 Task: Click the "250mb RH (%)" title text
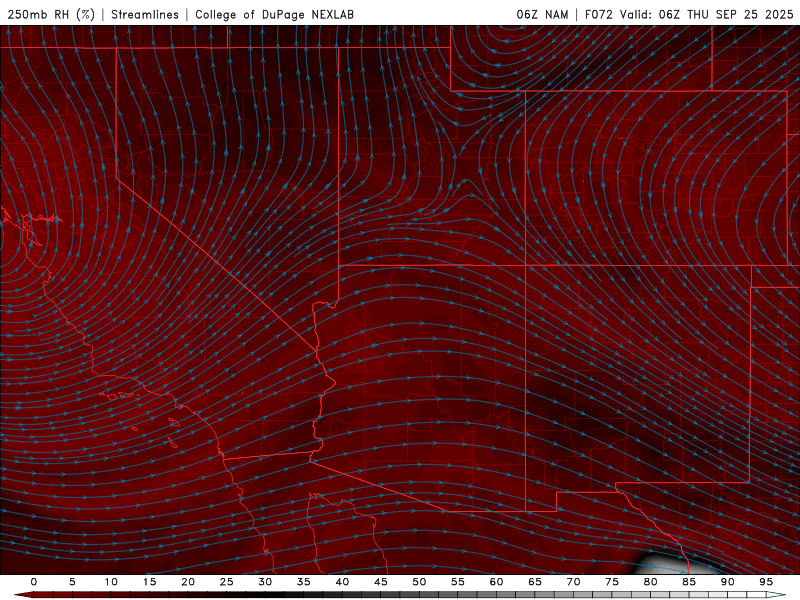pyautogui.click(x=51, y=14)
